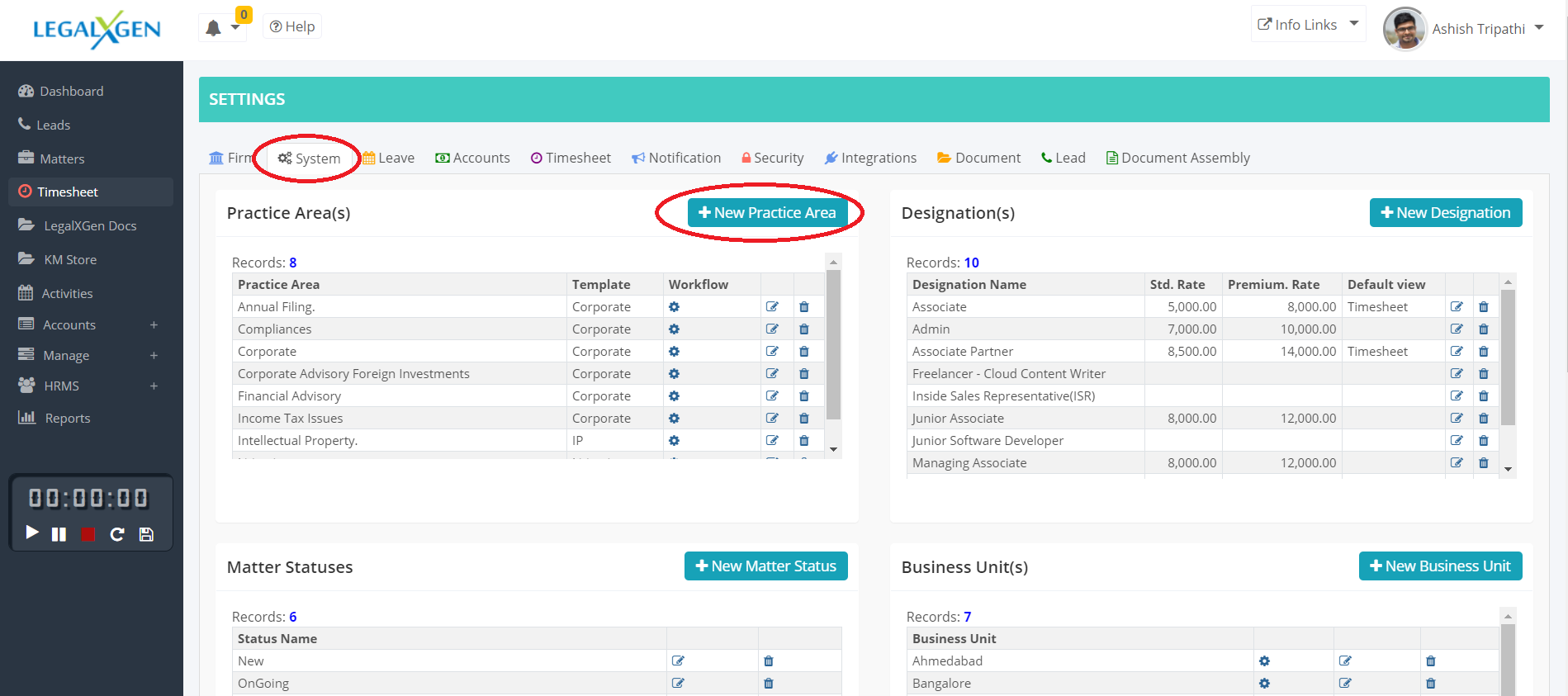Click the notification bell icon
The image size is (1568, 696).
[x=214, y=28]
